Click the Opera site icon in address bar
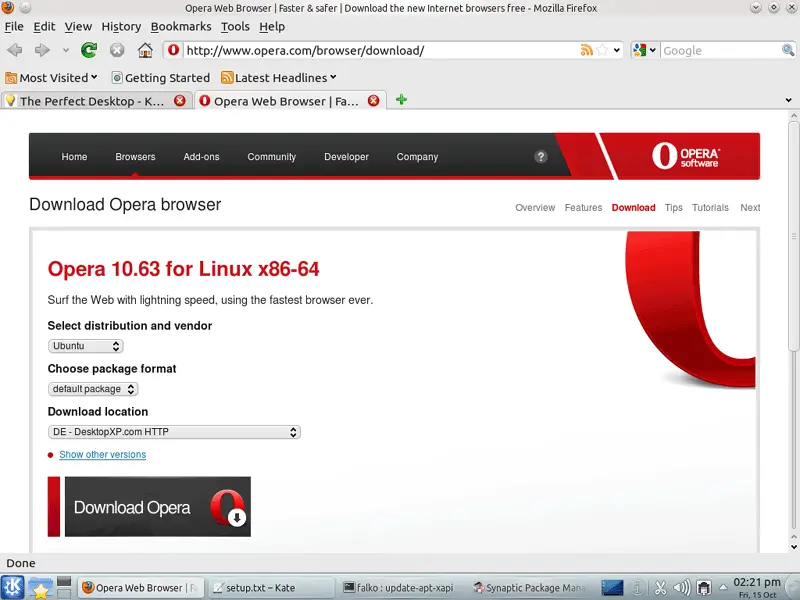Screen dimensions: 800x600 tap(173, 50)
